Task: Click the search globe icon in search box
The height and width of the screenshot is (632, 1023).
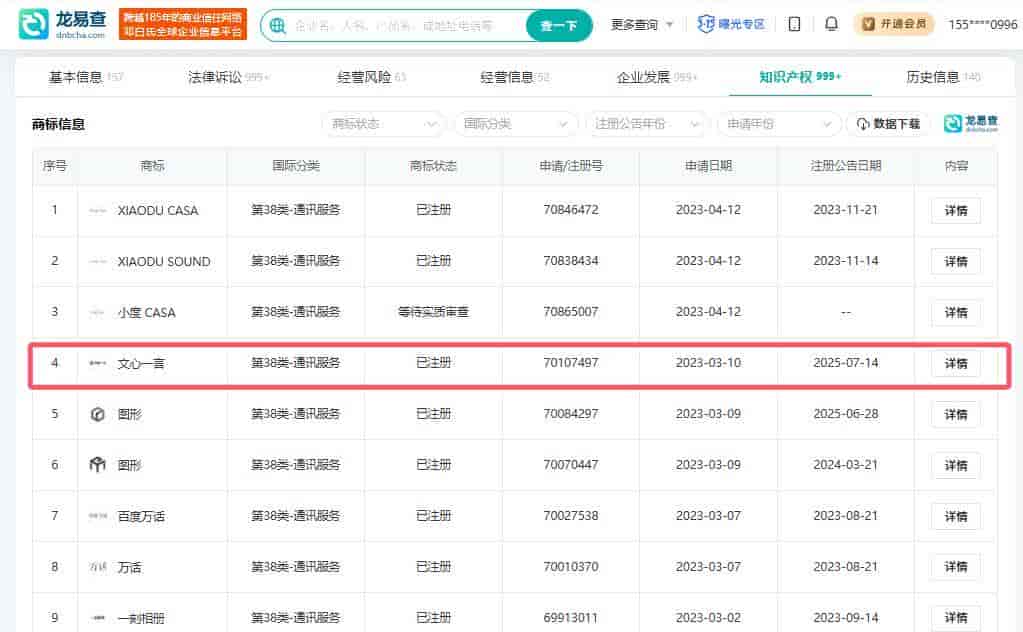Action: [277, 25]
